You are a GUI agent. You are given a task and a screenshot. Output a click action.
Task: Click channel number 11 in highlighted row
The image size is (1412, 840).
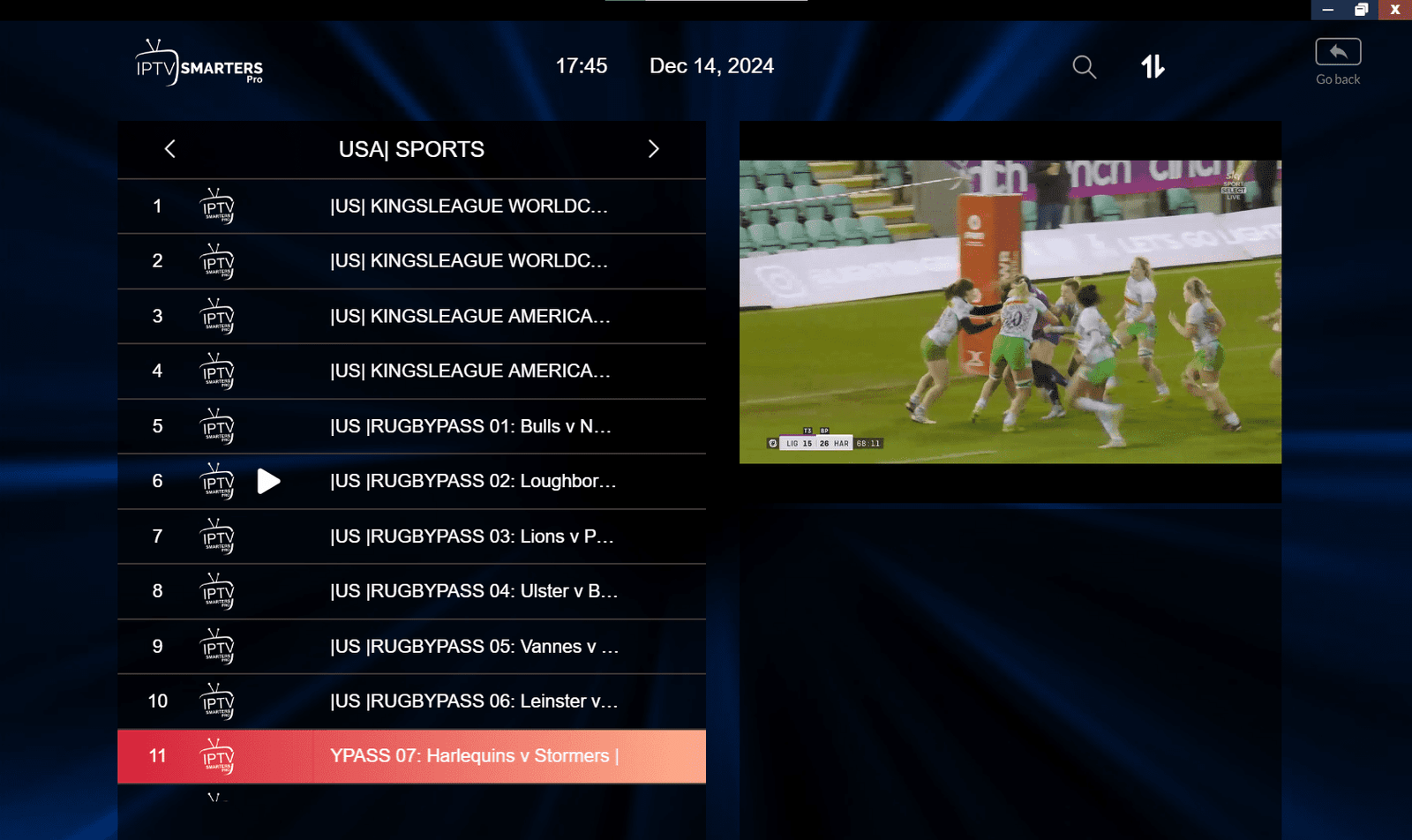pos(157,756)
